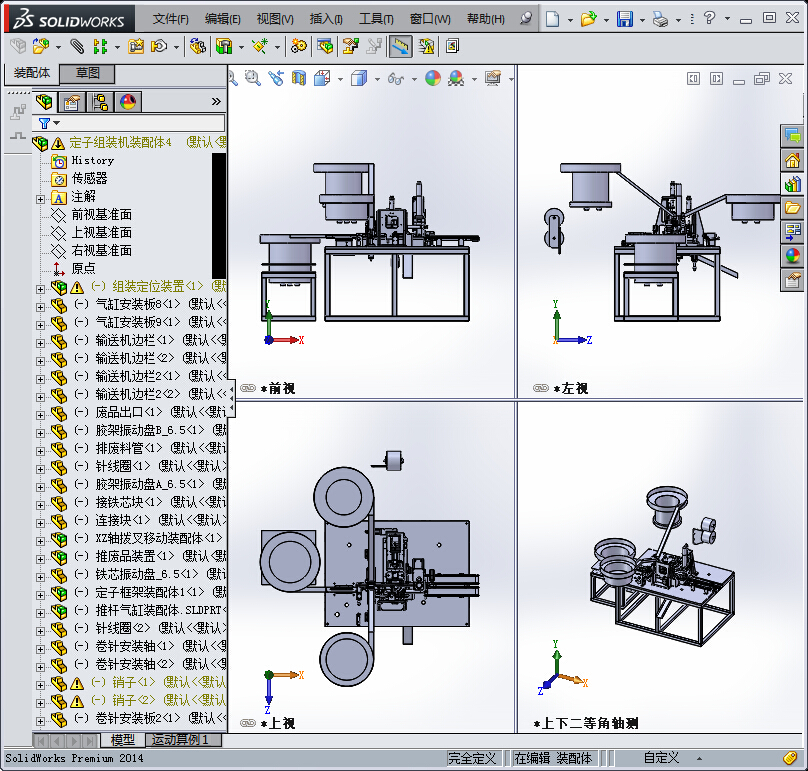Expand more manager tabs with double chevron
The width and height of the screenshot is (808, 771).
click(216, 102)
